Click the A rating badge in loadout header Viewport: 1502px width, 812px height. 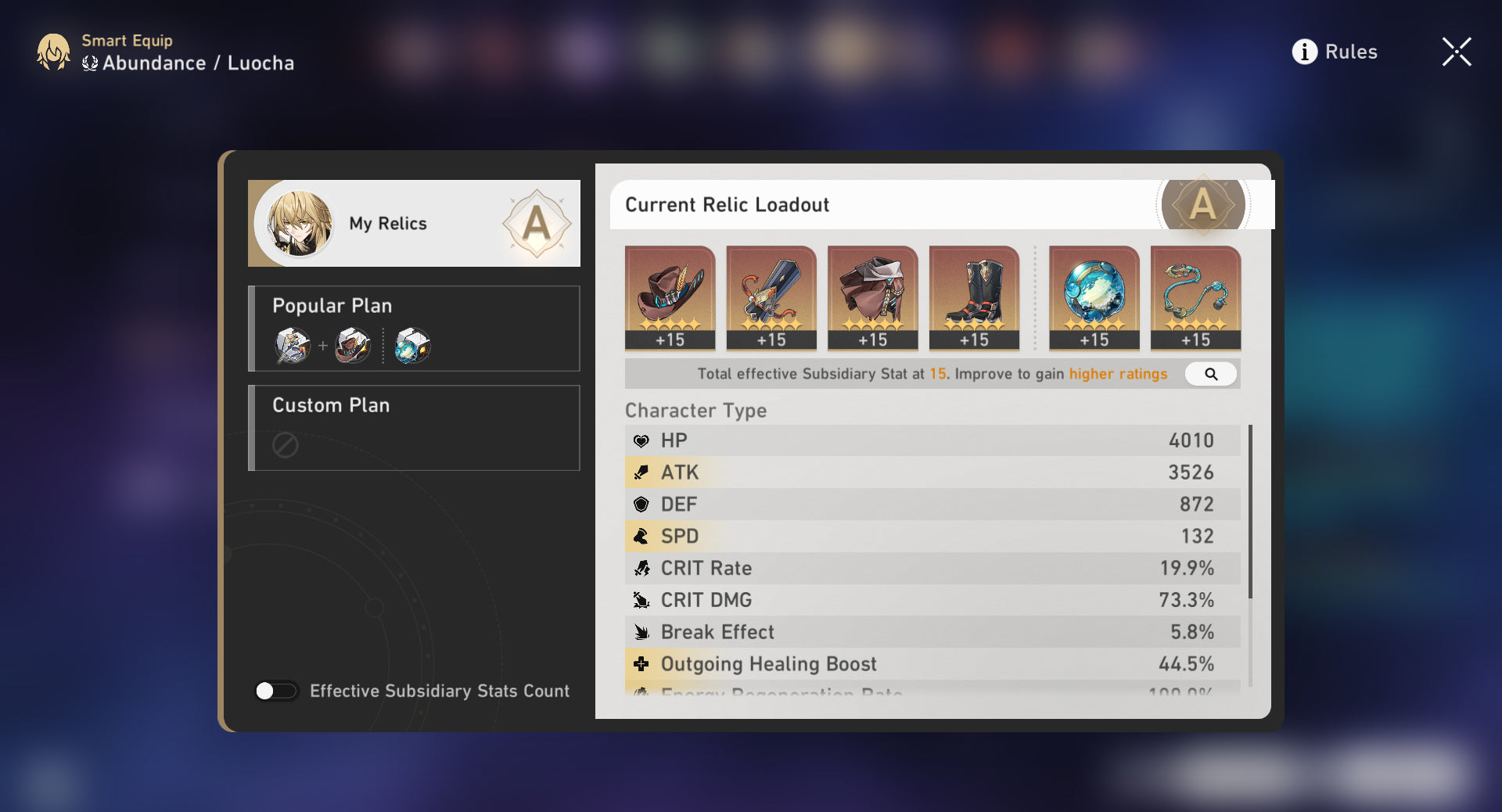point(1202,205)
